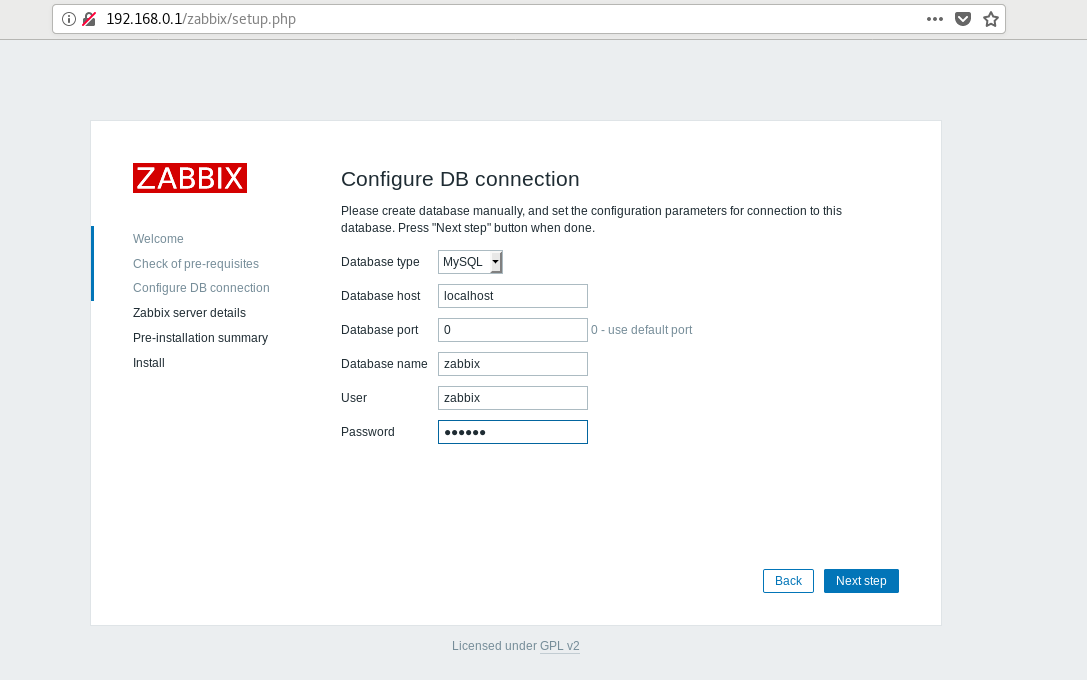
Task: Open the page actions three-dot menu
Action: pos(934,19)
